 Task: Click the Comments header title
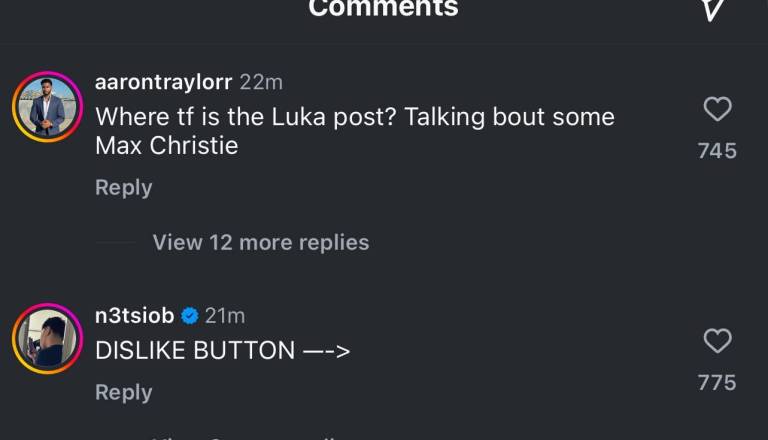click(383, 9)
